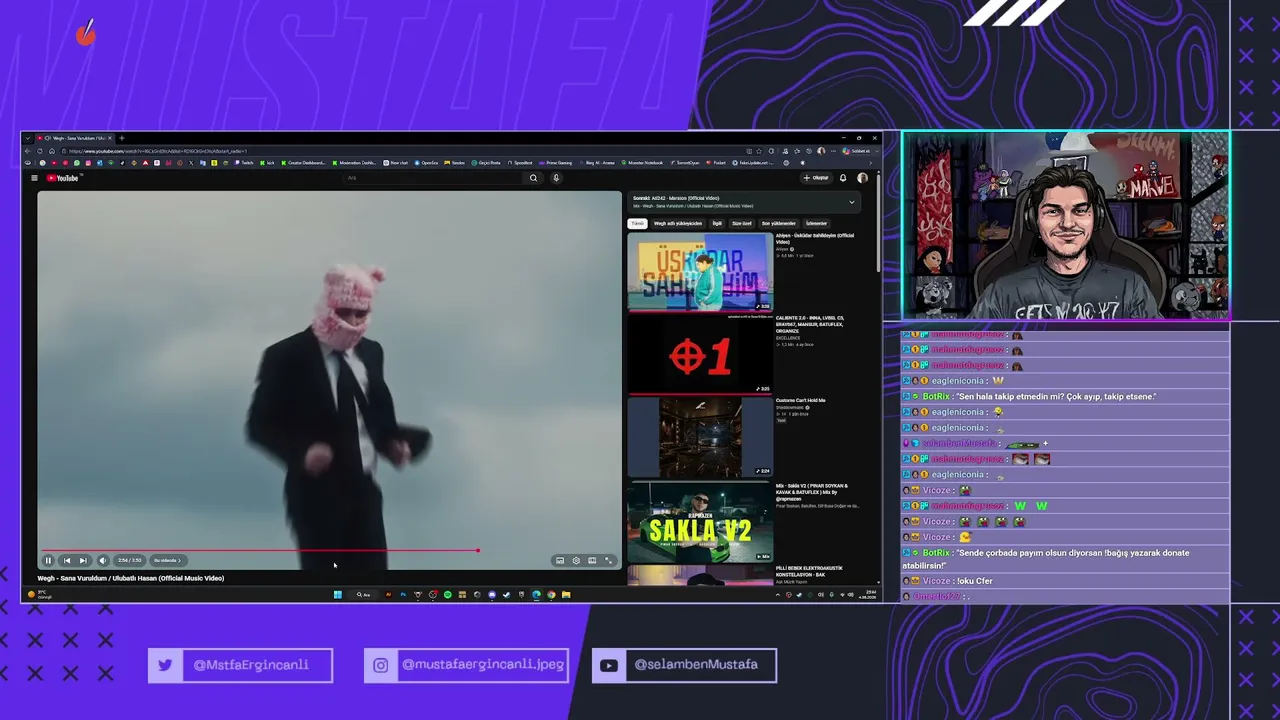Select Son yüklenenler filter chip

pyautogui.click(x=779, y=224)
